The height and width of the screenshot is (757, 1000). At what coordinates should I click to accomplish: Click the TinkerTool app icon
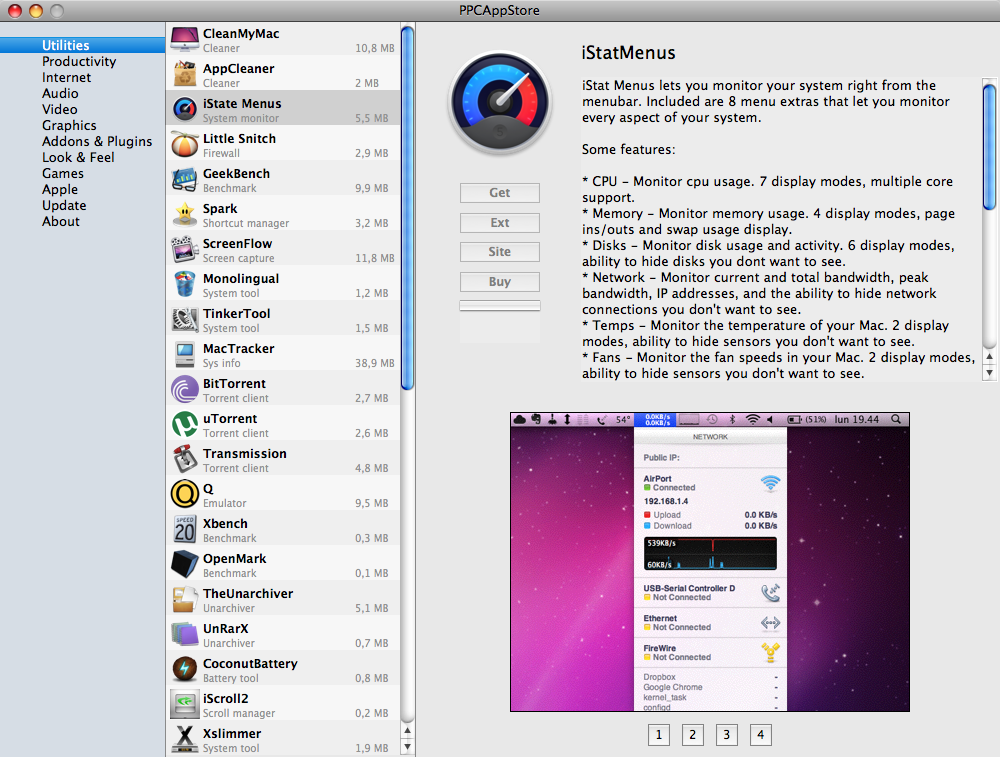point(185,320)
